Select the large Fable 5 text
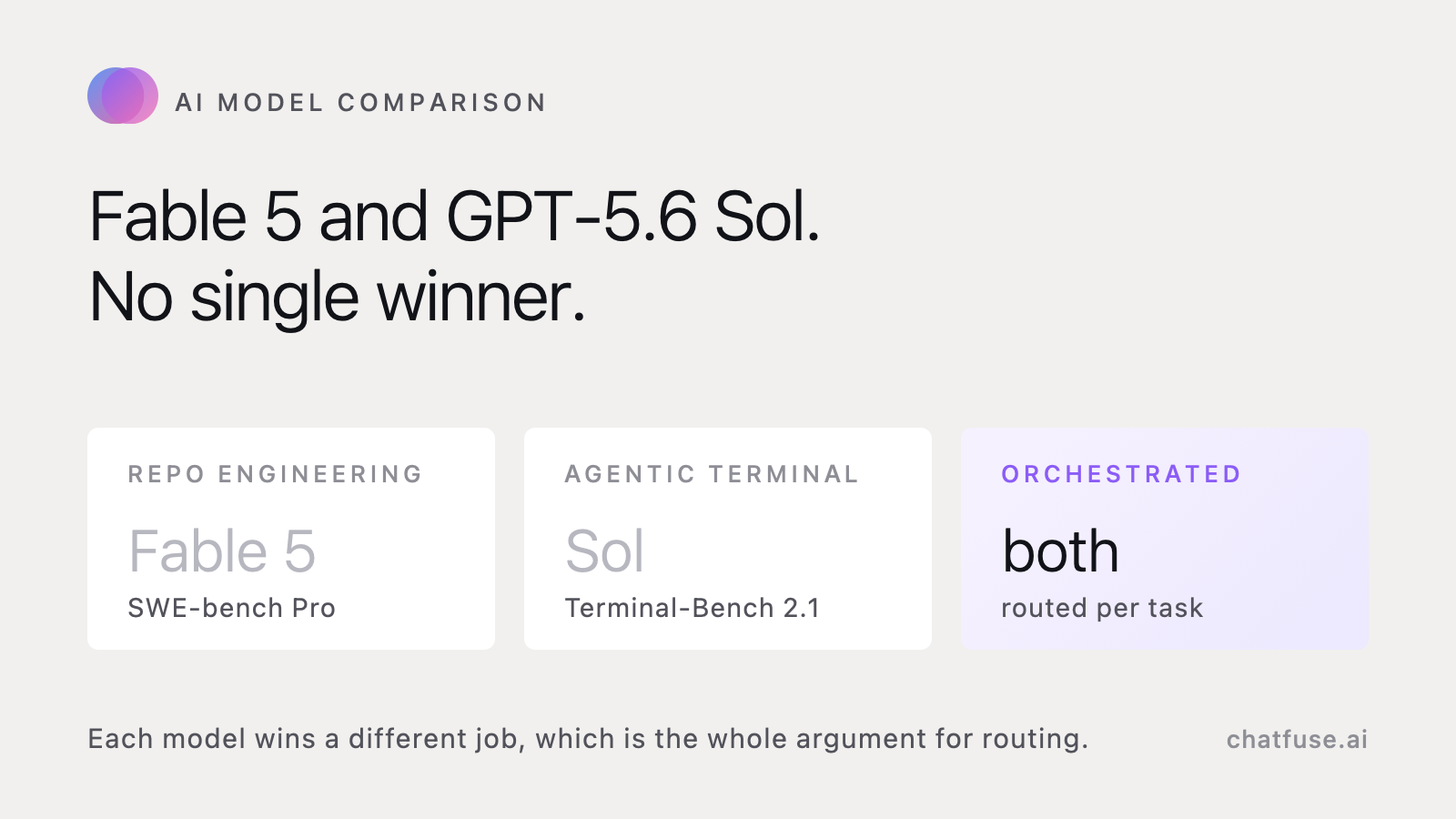 click(x=222, y=551)
